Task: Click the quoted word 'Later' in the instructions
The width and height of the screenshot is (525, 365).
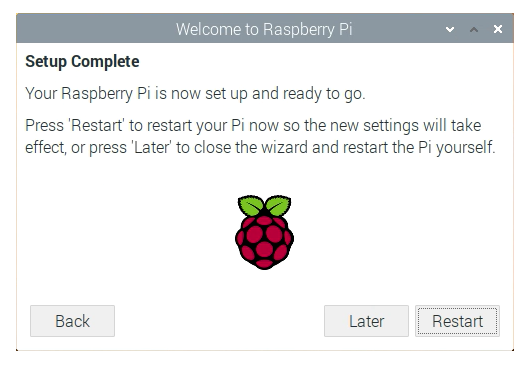Action: (x=151, y=147)
